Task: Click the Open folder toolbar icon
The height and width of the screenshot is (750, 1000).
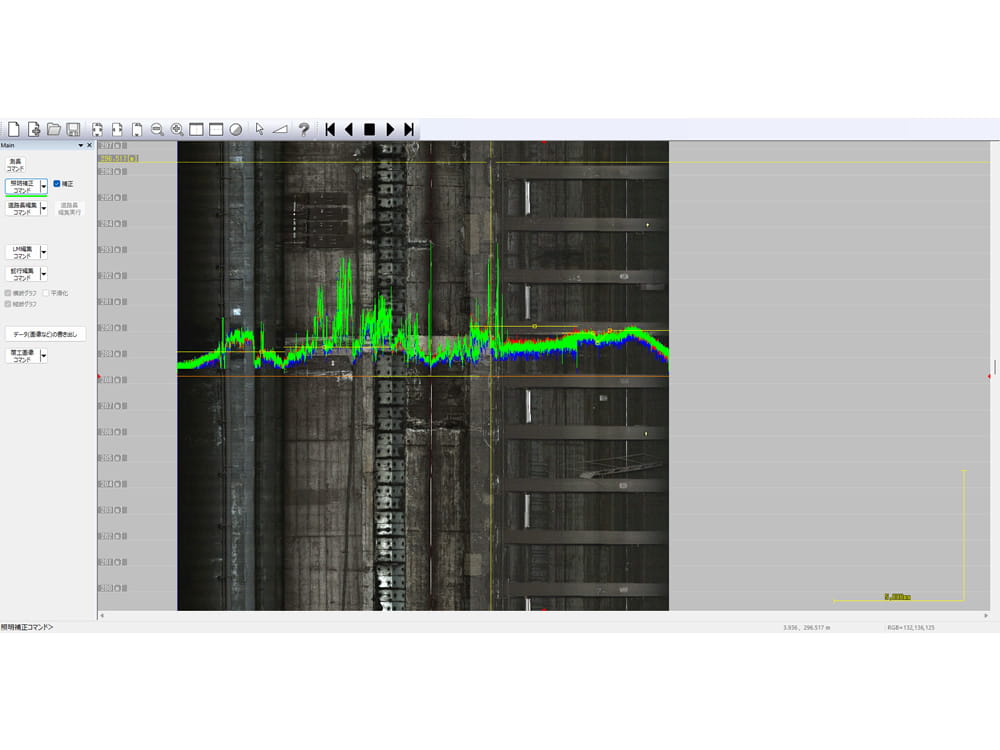Action: click(x=54, y=129)
